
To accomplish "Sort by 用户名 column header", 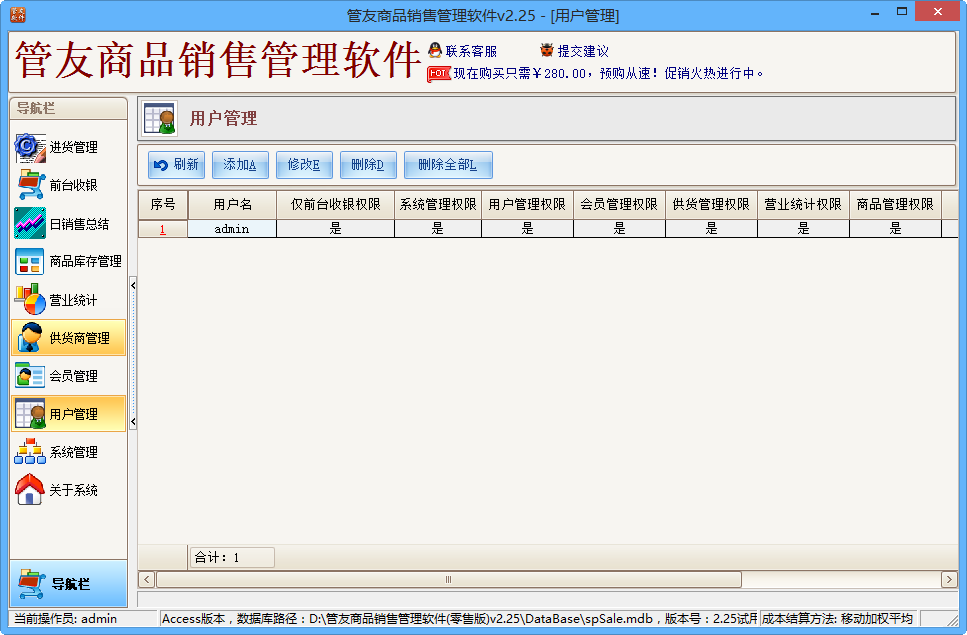I will pyautogui.click(x=232, y=205).
